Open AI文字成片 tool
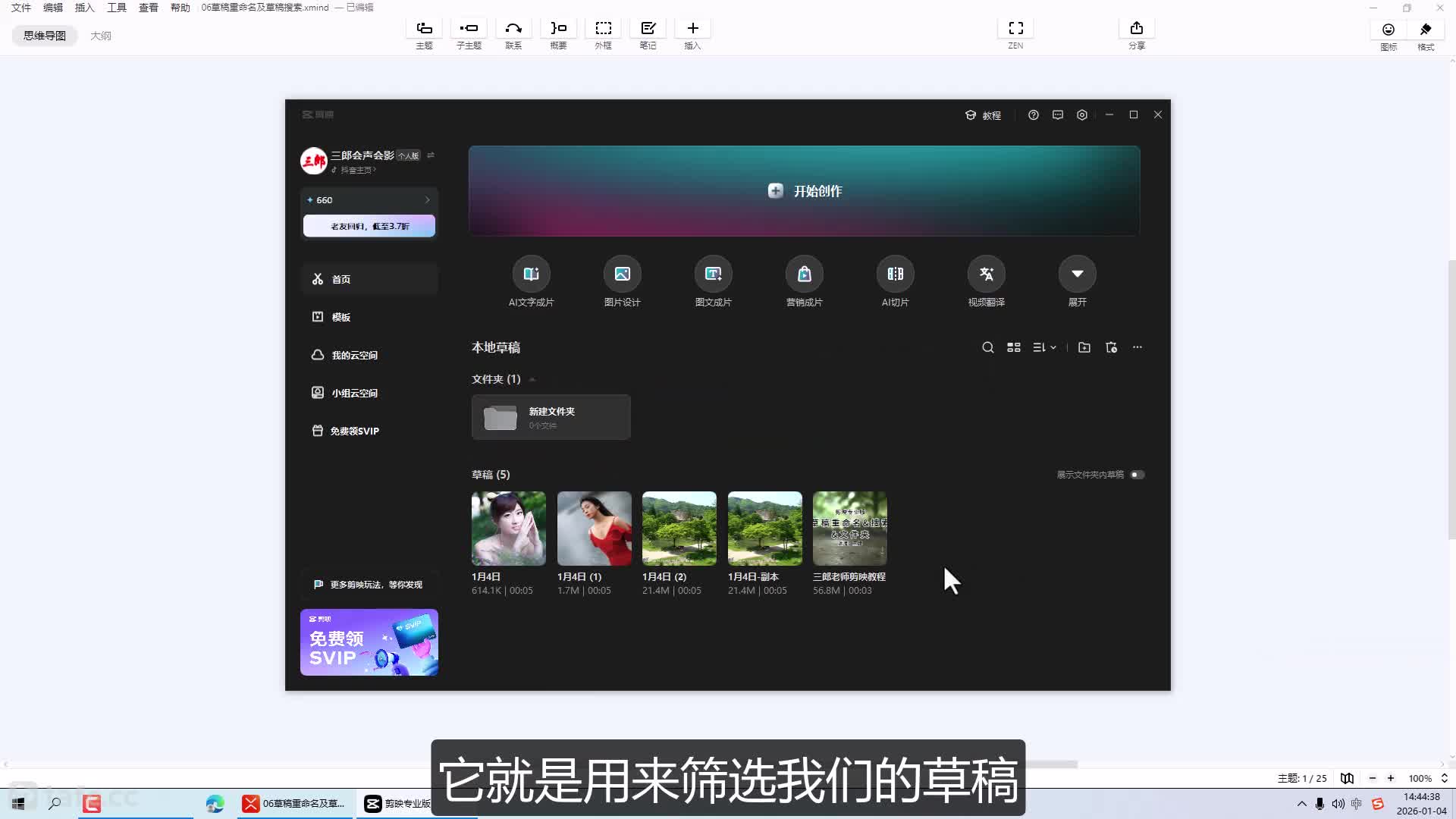This screenshot has width=1456, height=819. [x=531, y=275]
